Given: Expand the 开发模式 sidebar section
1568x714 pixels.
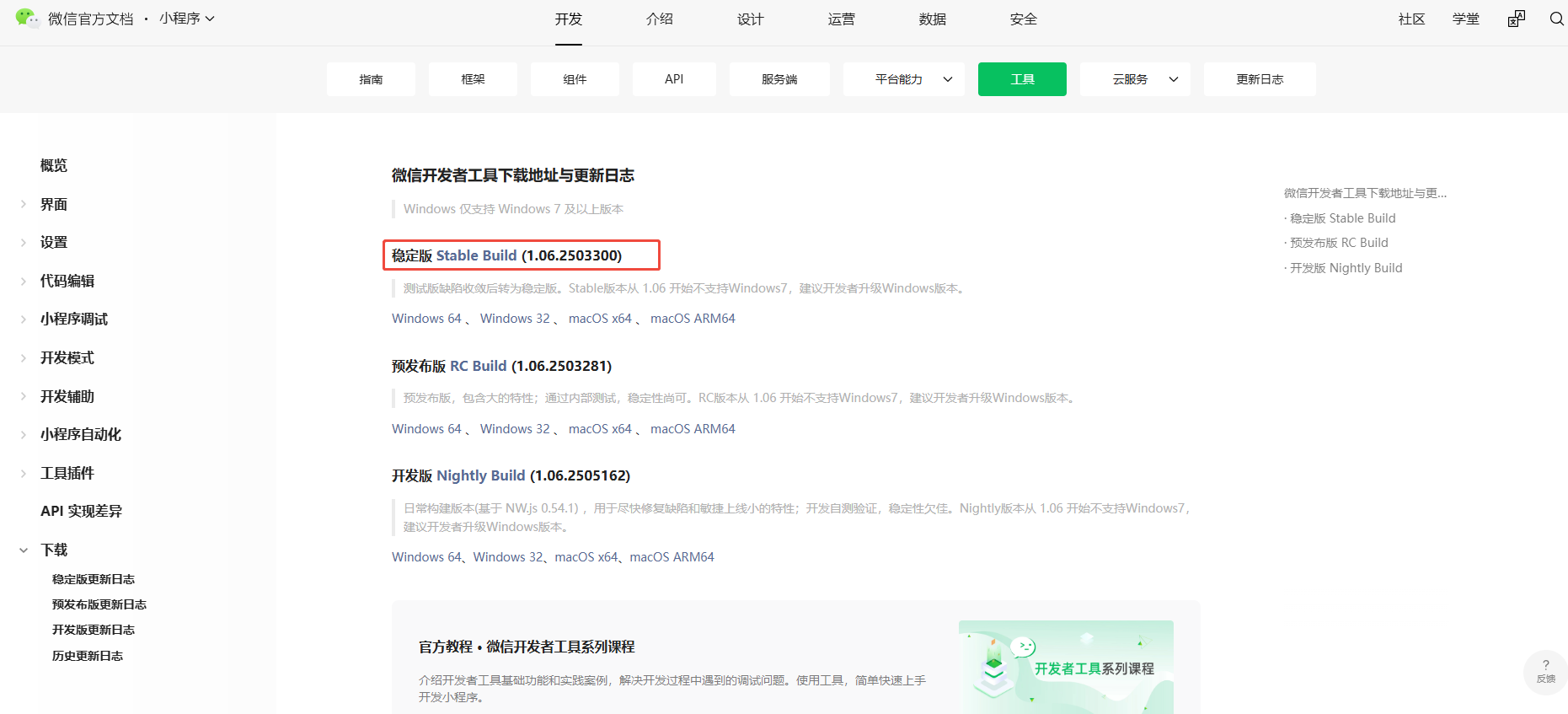Looking at the screenshot, I should click(24, 358).
